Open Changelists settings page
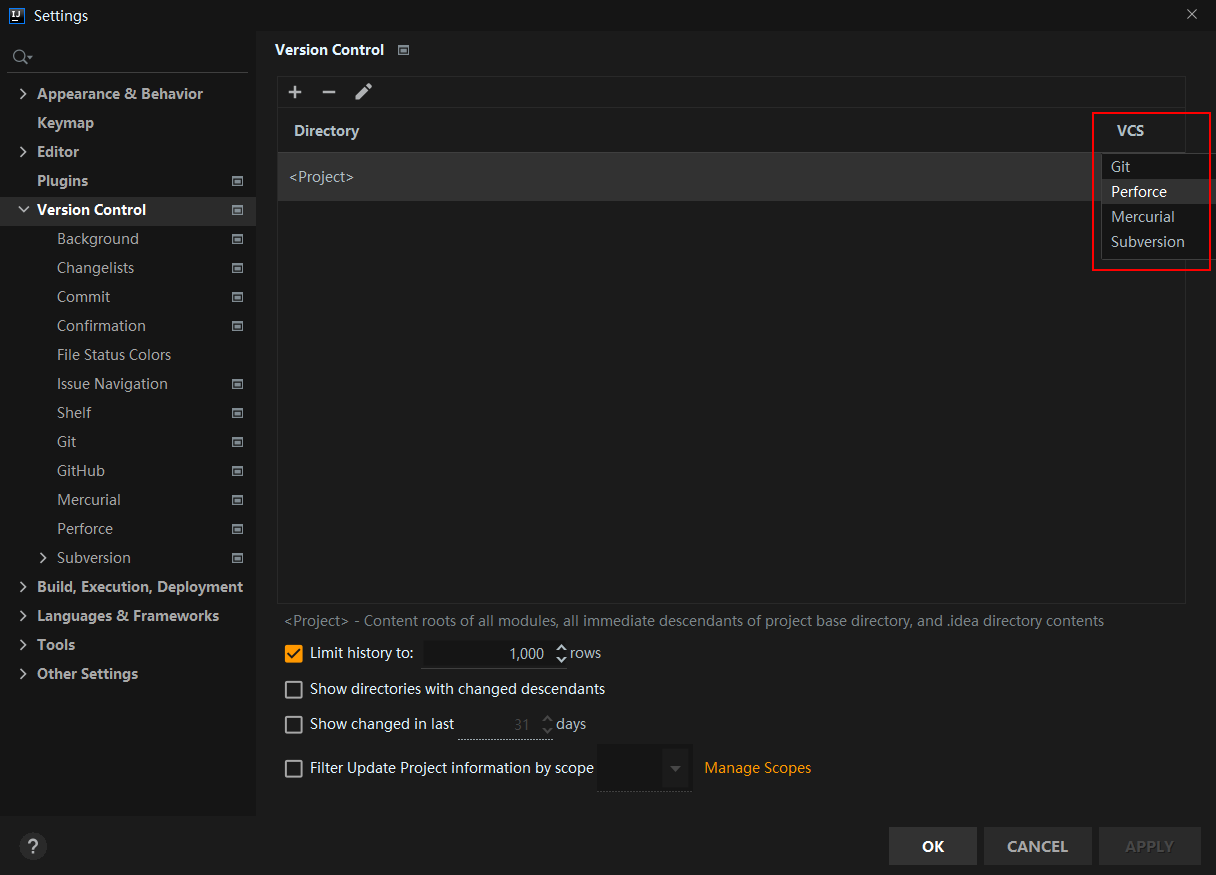Image resolution: width=1216 pixels, height=875 pixels. tap(95, 268)
